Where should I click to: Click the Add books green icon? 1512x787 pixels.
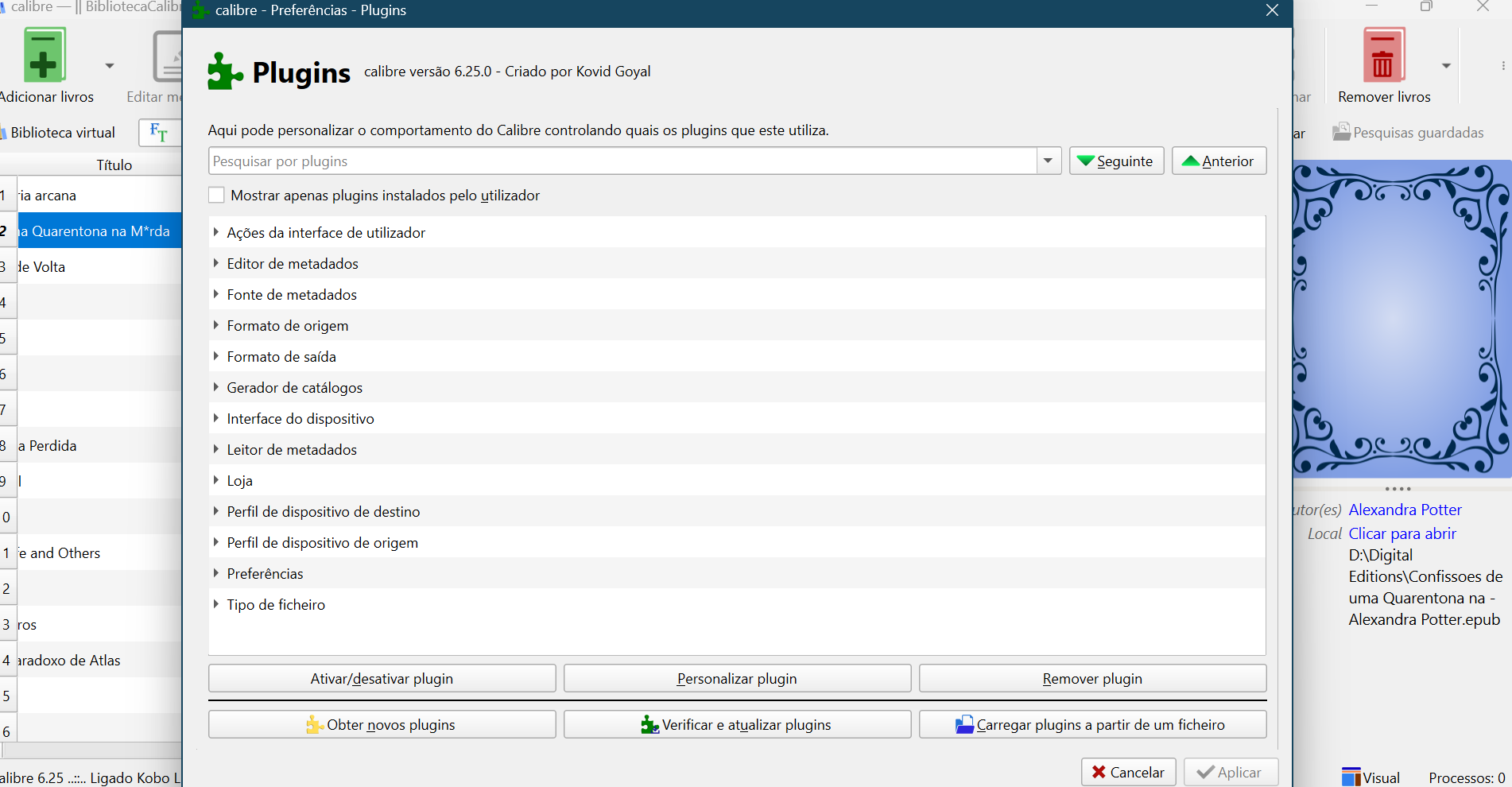click(45, 56)
